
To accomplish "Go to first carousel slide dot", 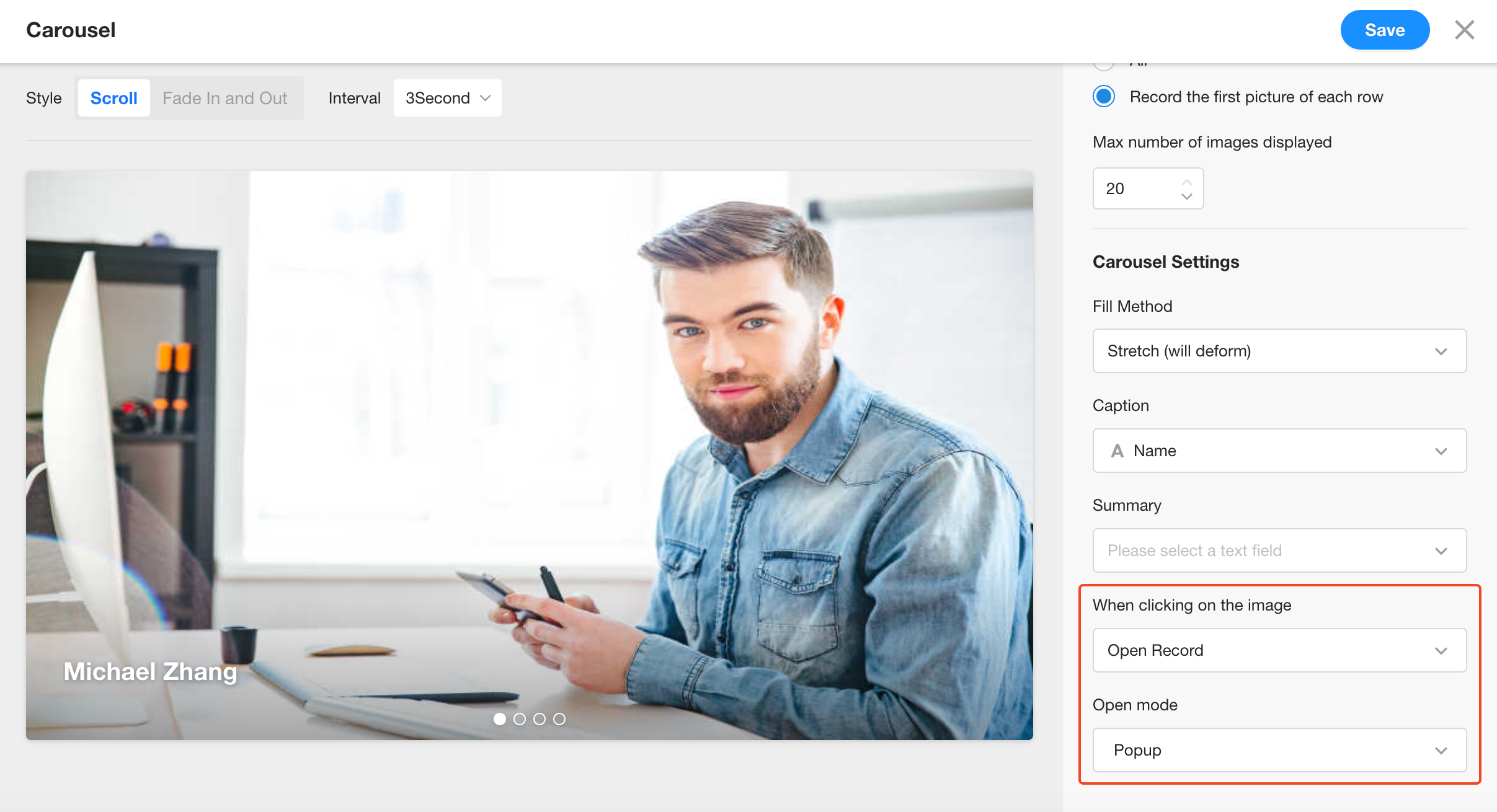I will pyautogui.click(x=500, y=719).
